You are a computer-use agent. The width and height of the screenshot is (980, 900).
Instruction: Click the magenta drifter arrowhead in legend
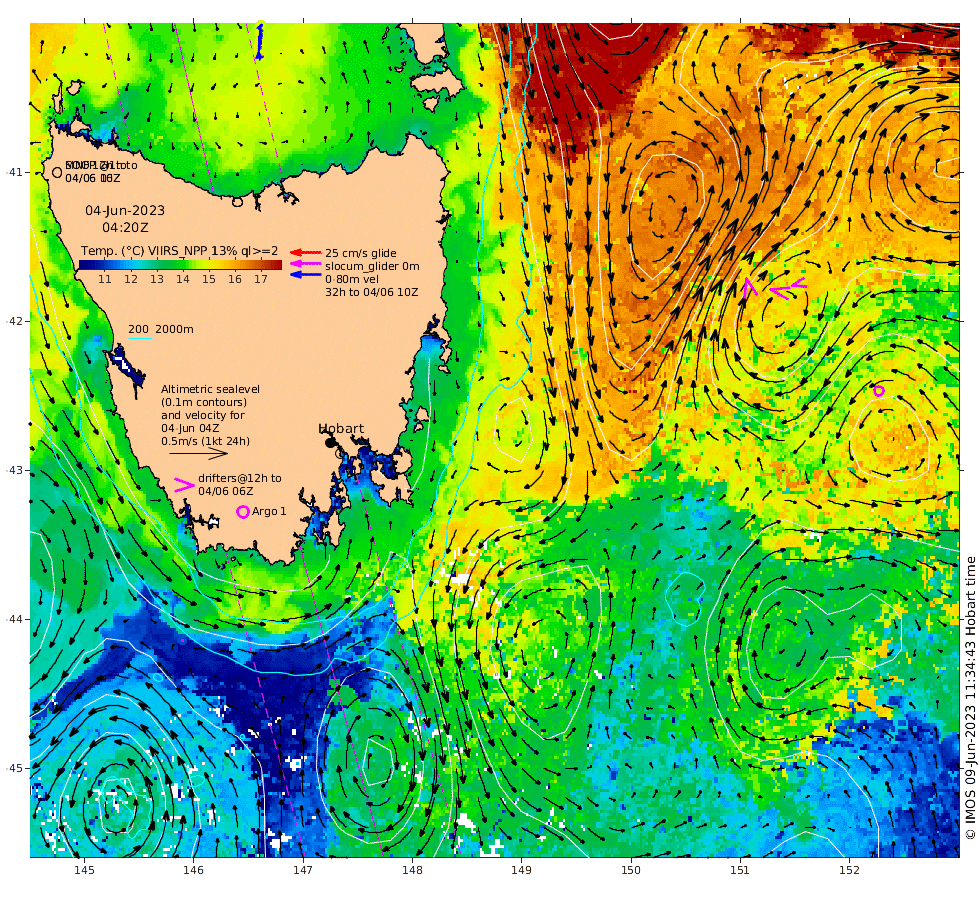click(x=184, y=485)
